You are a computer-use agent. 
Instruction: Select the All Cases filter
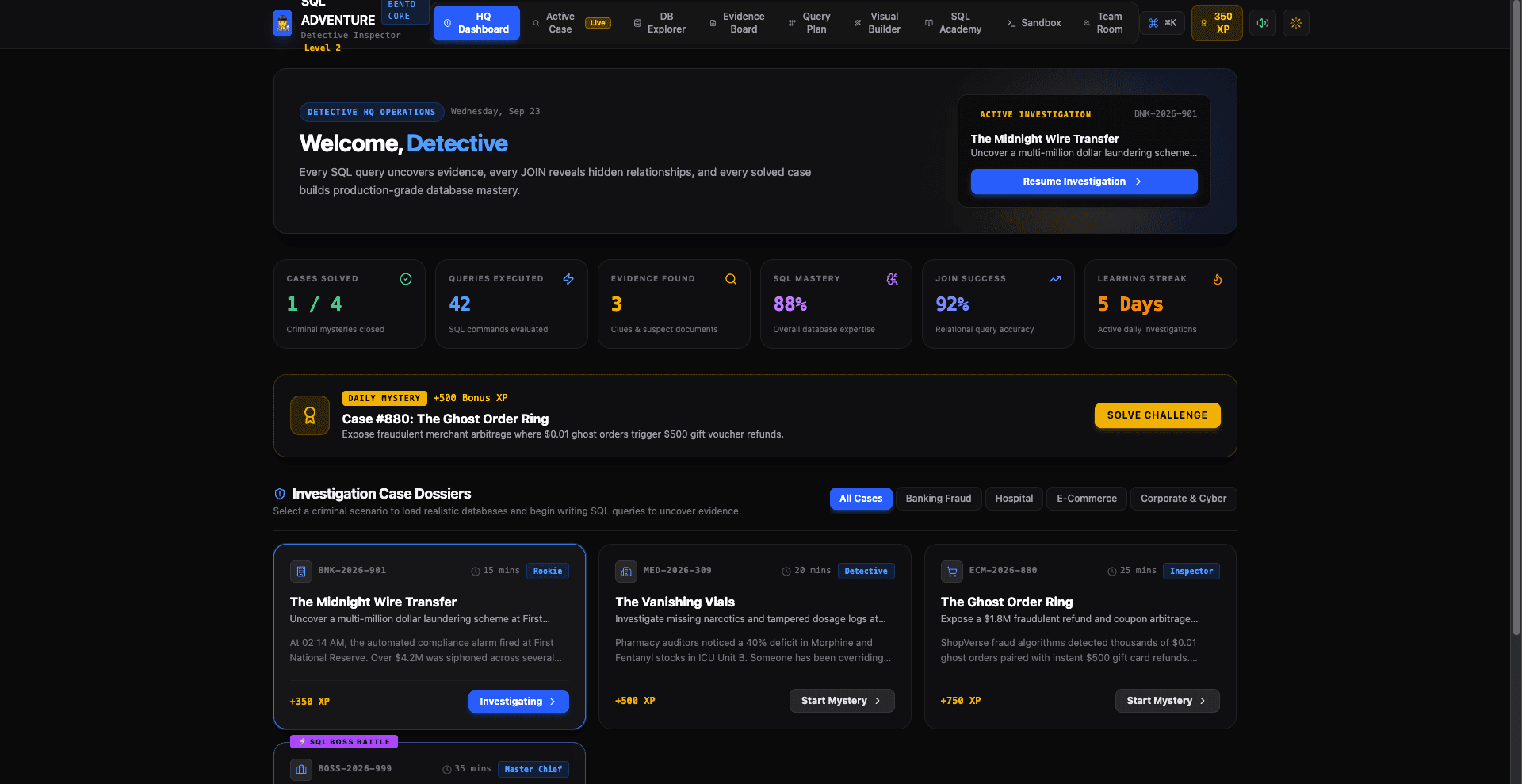click(x=861, y=499)
